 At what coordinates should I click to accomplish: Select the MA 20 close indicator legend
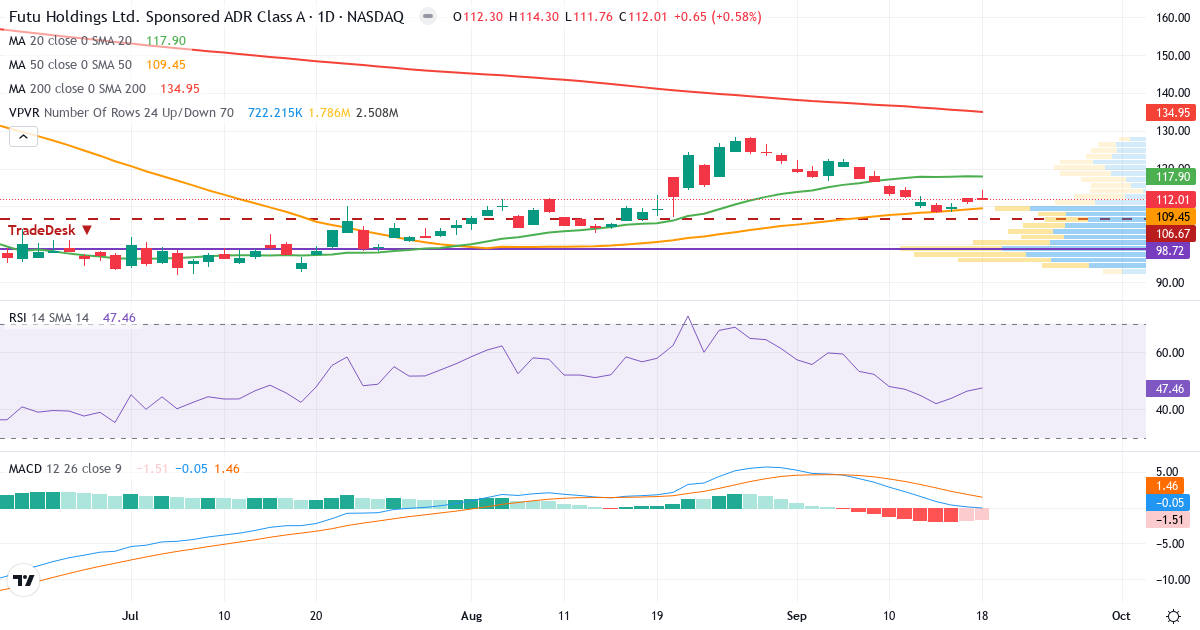(70, 41)
